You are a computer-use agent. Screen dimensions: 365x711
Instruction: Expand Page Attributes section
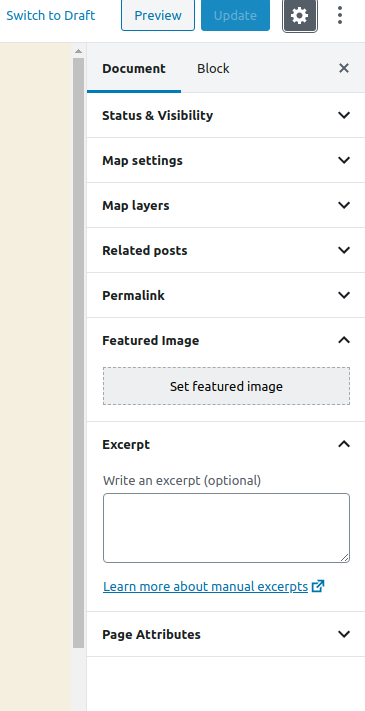coord(226,634)
